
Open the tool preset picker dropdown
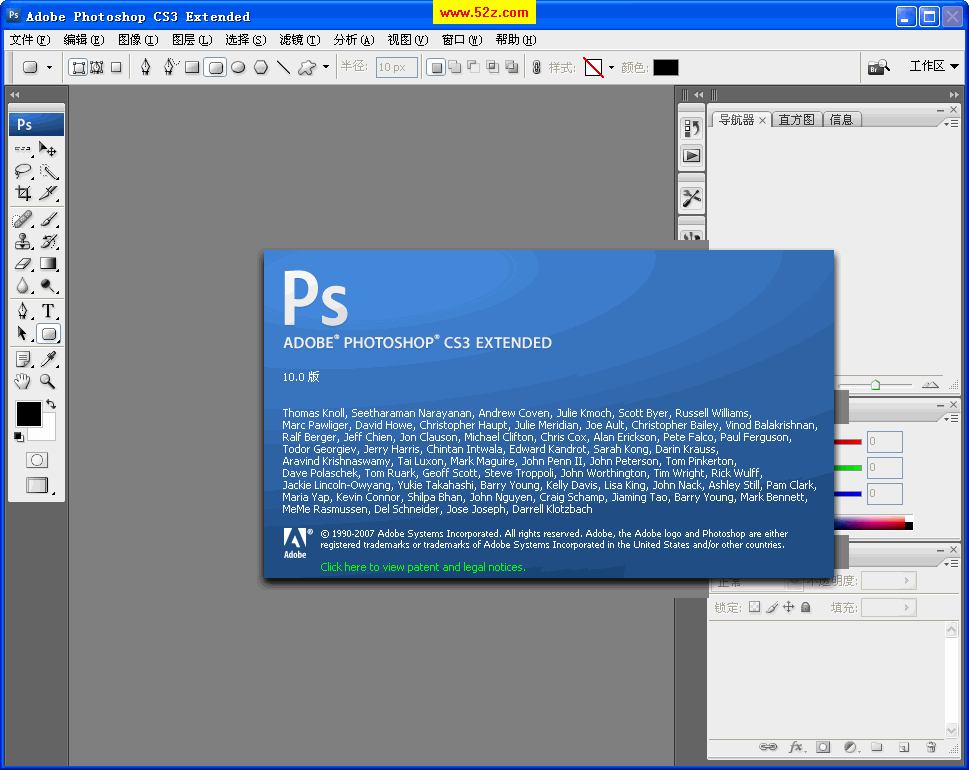pyautogui.click(x=49, y=68)
